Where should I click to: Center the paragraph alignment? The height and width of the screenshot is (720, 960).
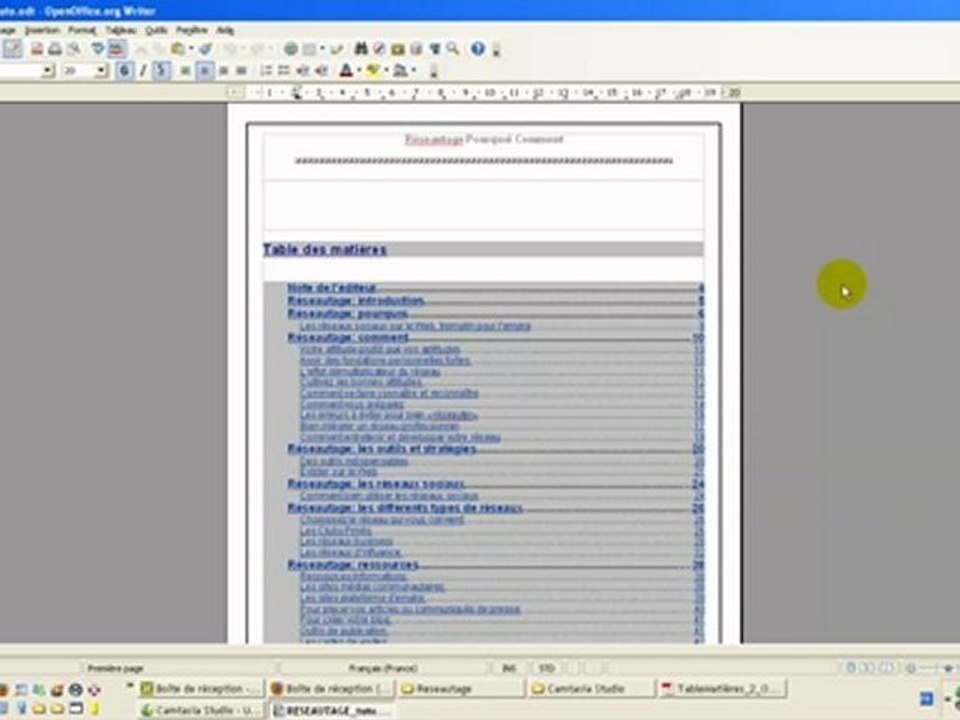click(204, 71)
